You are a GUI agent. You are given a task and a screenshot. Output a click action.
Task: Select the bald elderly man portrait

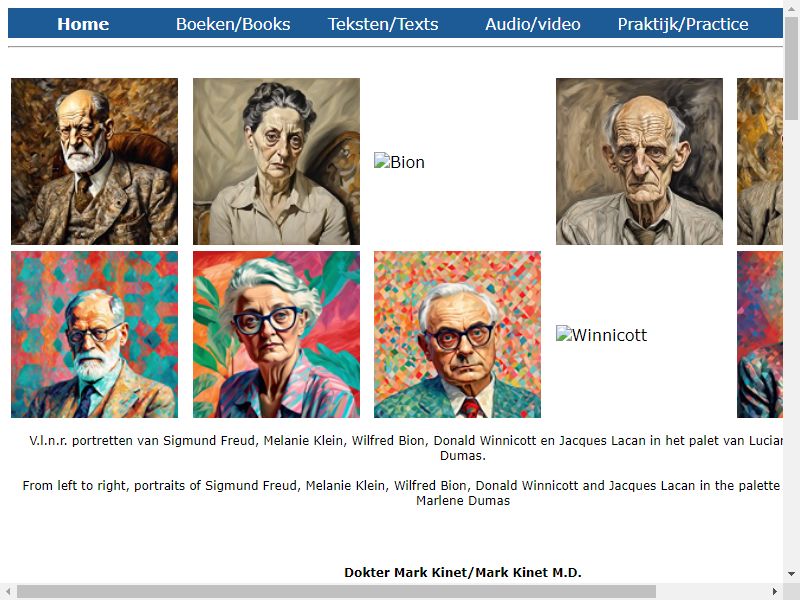(639, 161)
